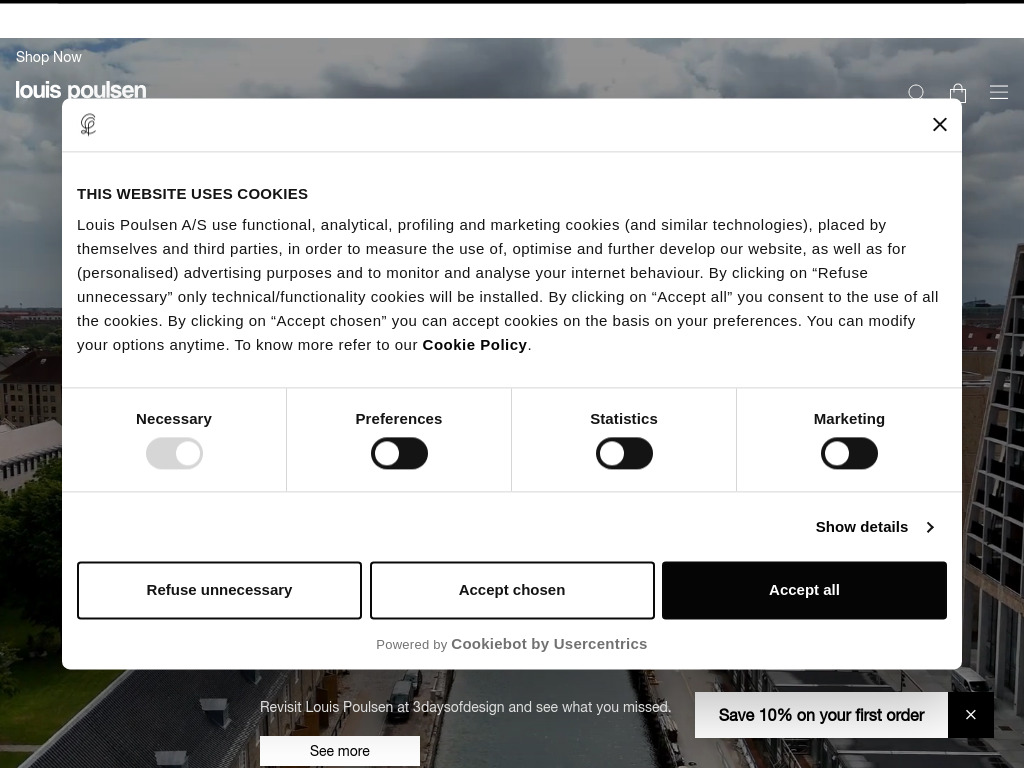Click the Accept chosen button
This screenshot has width=1024, height=768.
(x=512, y=590)
